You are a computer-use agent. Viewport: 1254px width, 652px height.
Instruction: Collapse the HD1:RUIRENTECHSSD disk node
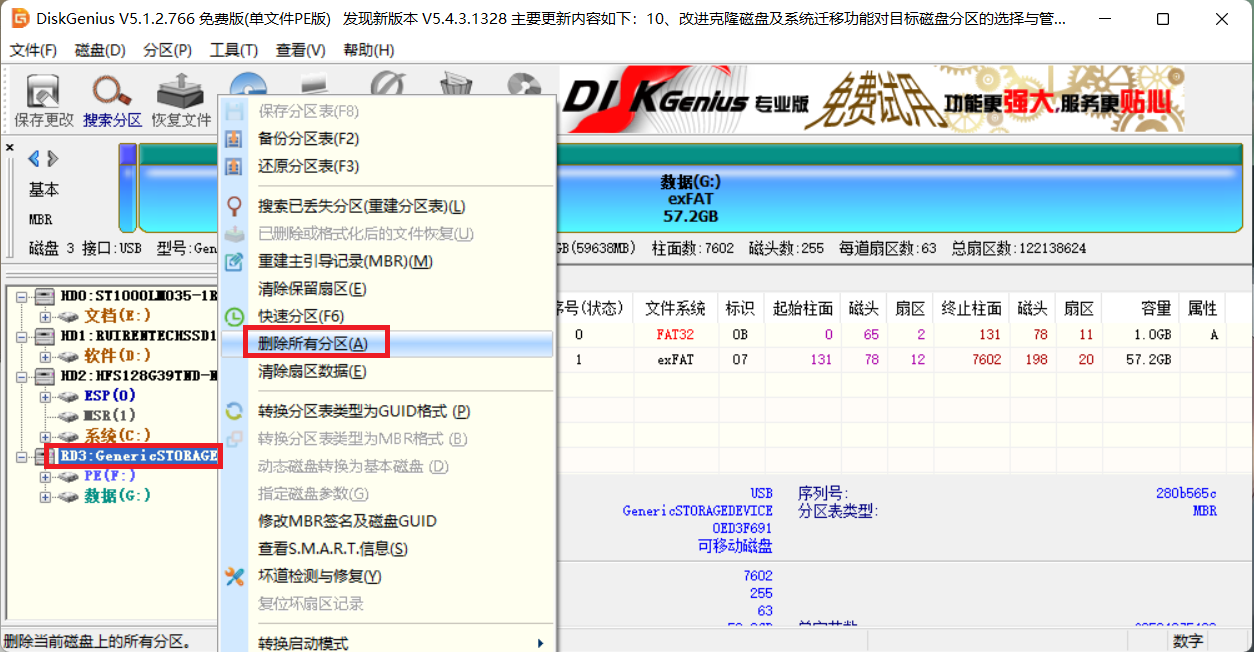24,336
